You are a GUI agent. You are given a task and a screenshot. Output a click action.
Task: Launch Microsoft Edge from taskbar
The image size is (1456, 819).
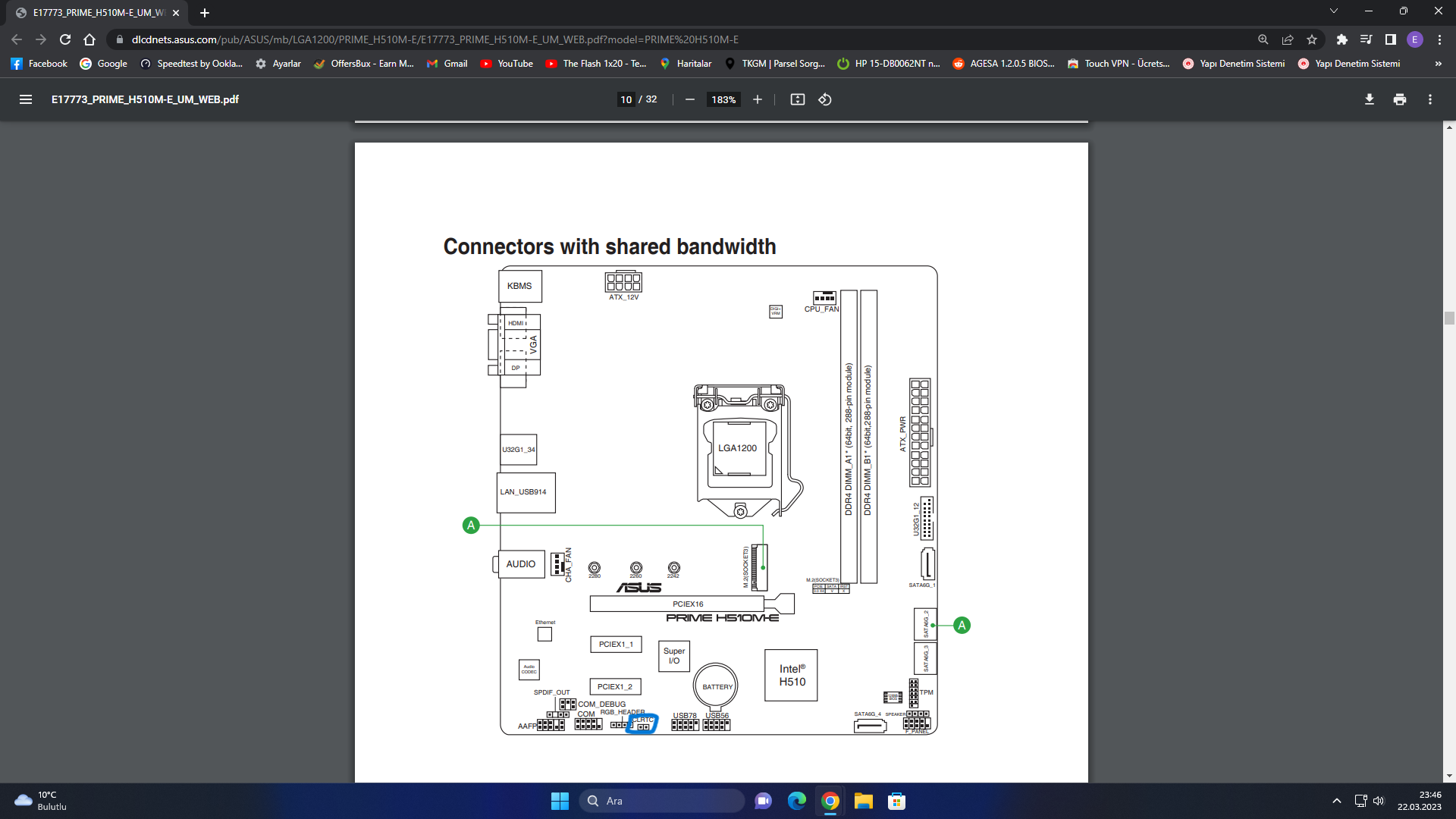(x=796, y=801)
